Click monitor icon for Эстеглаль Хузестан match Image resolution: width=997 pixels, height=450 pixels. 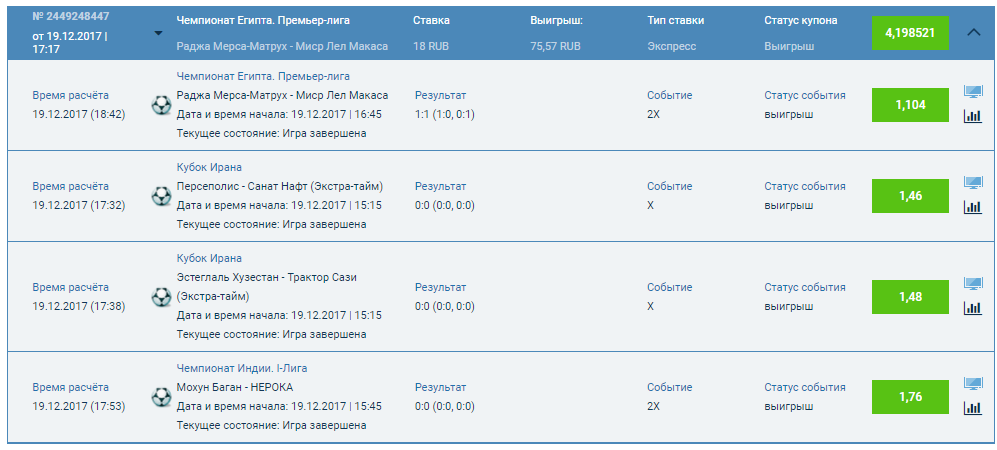pos(972,284)
